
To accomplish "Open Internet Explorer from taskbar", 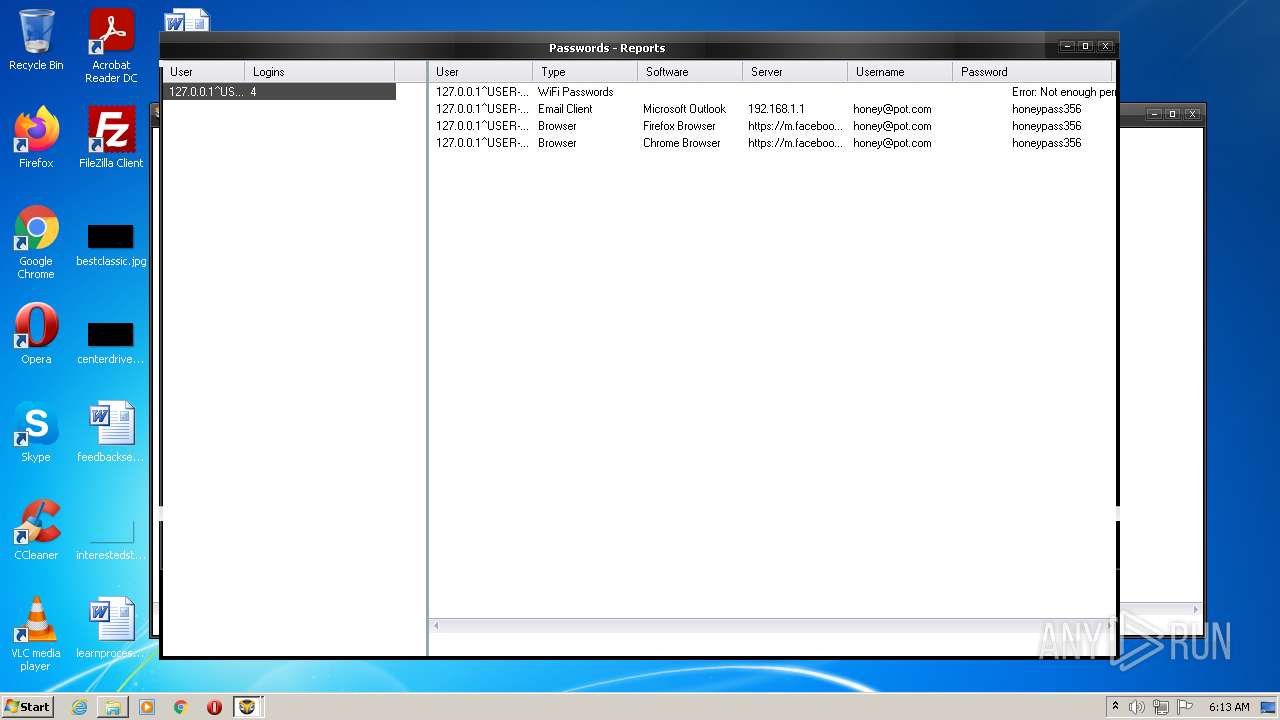I will (x=79, y=707).
